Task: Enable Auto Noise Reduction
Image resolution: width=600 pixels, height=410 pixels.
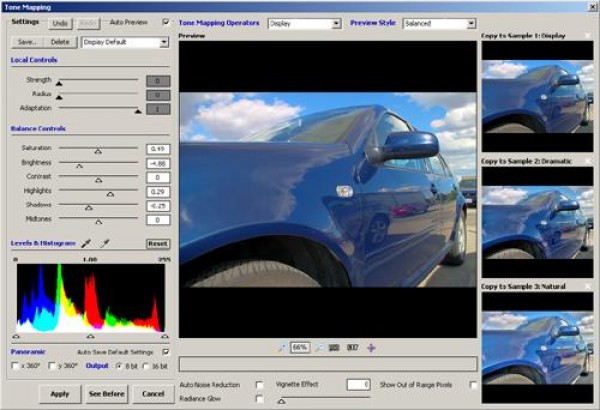Action: tap(260, 384)
